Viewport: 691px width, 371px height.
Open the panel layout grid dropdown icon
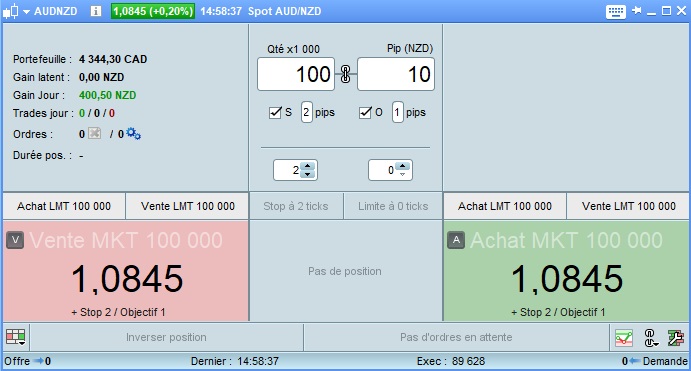[16, 338]
